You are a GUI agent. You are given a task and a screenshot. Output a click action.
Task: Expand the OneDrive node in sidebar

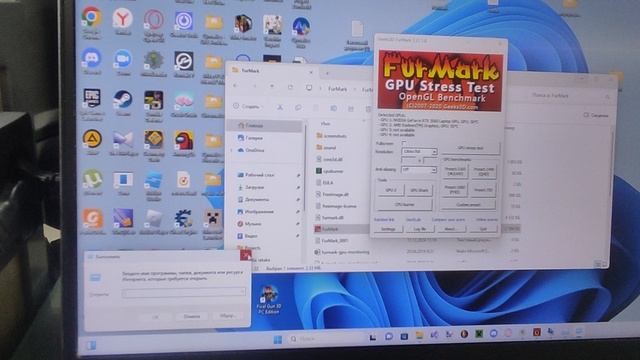[232, 150]
